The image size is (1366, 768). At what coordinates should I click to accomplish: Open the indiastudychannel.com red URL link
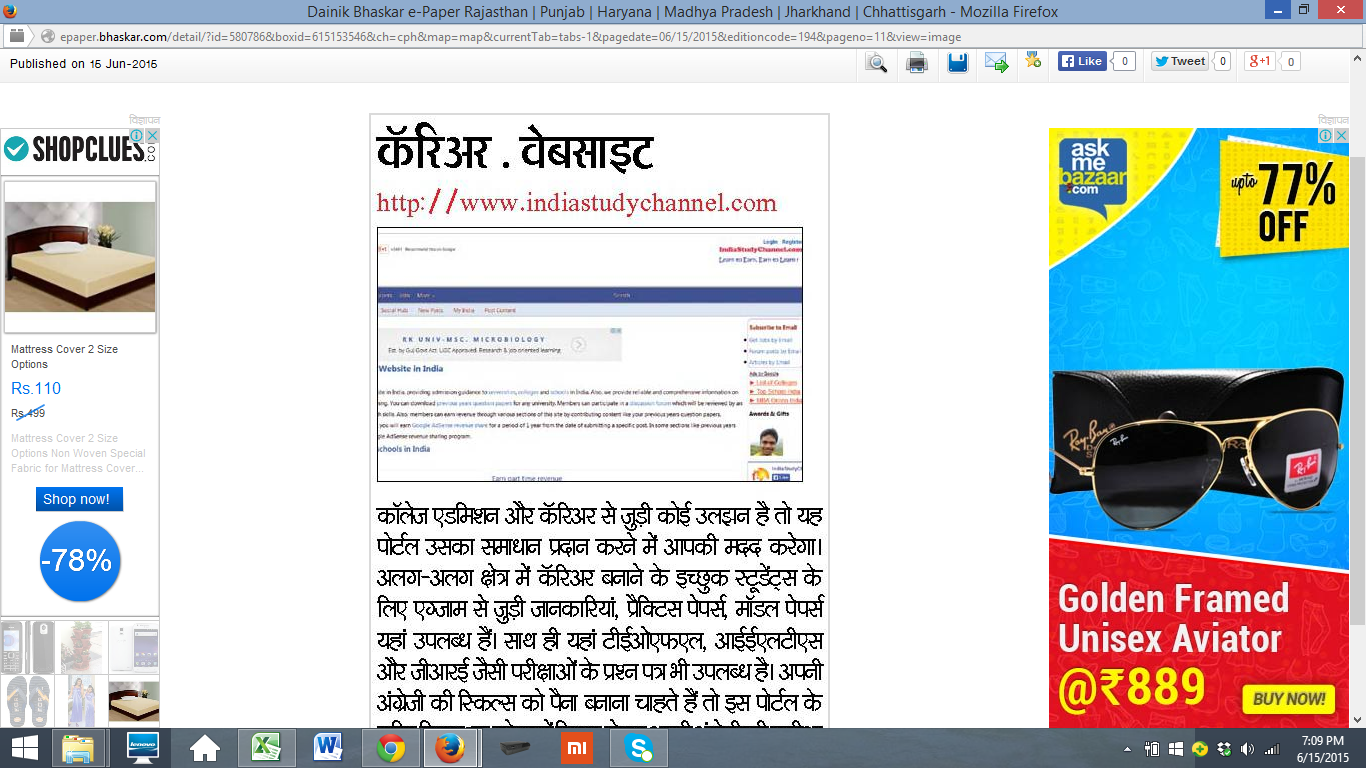pos(576,203)
